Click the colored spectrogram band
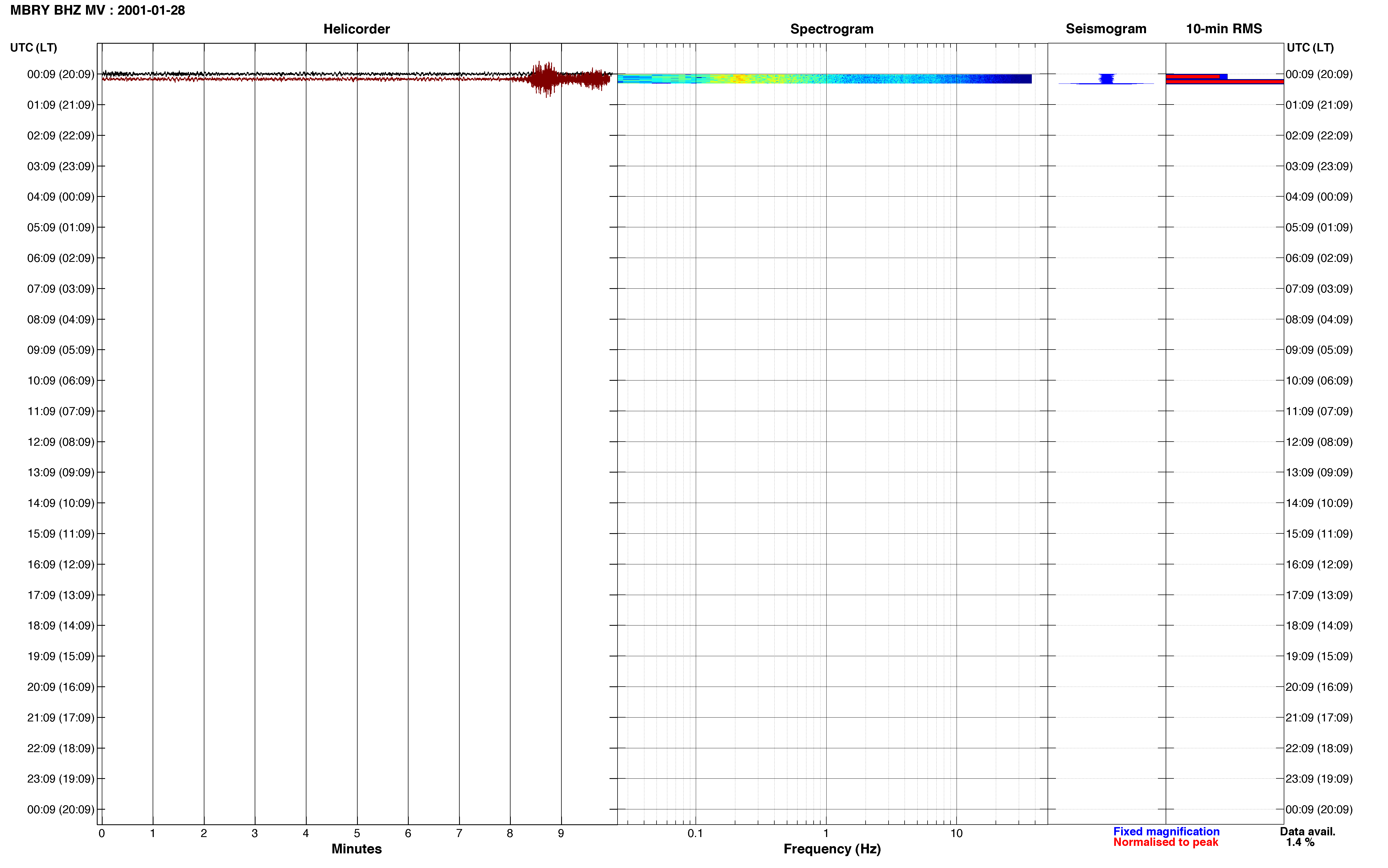This screenshot has height=868, width=1388. click(x=824, y=79)
